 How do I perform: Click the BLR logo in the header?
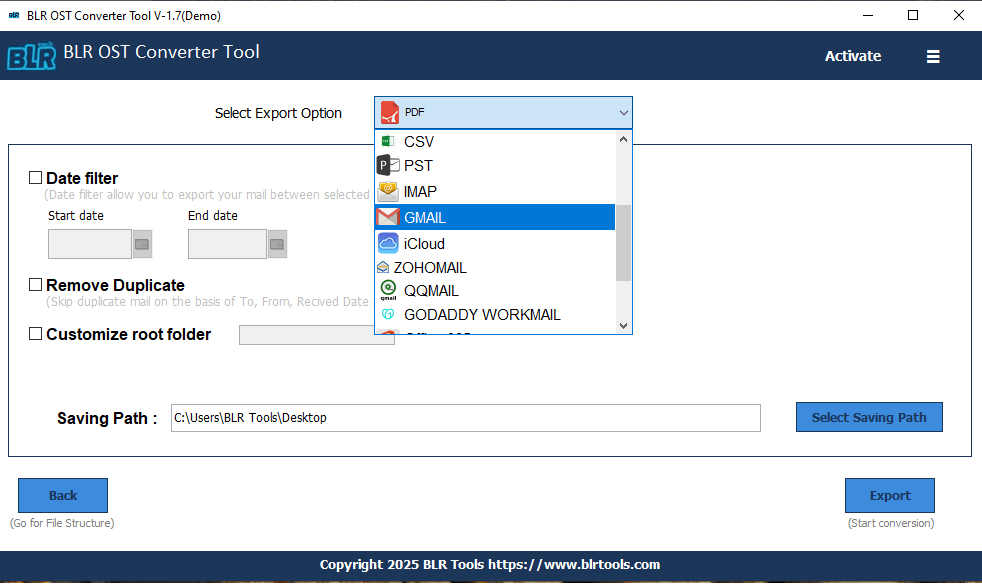click(x=31, y=56)
